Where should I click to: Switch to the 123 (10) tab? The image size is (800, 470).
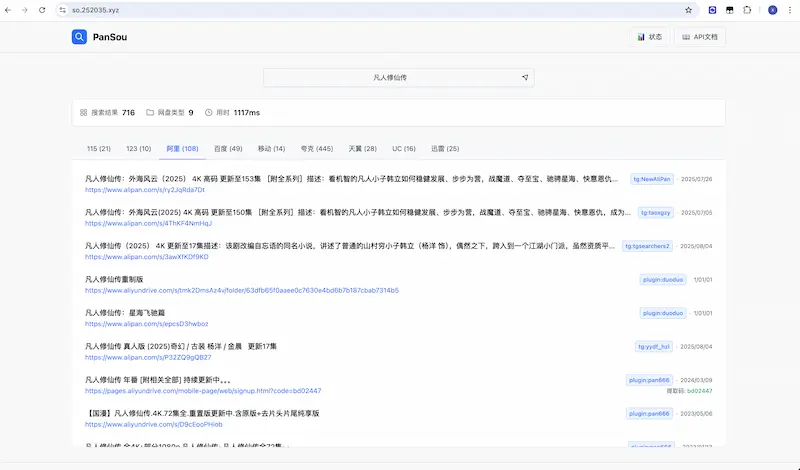(139, 149)
